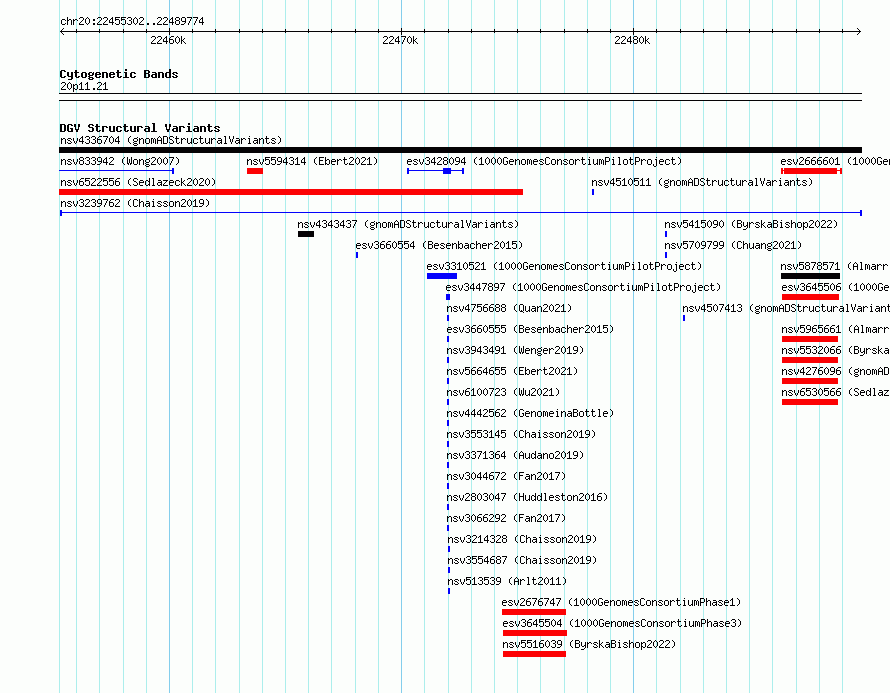Viewport: 890px width, 693px height.
Task: Open the nsv3943491 (Wenger2019) label
Action: (515, 350)
